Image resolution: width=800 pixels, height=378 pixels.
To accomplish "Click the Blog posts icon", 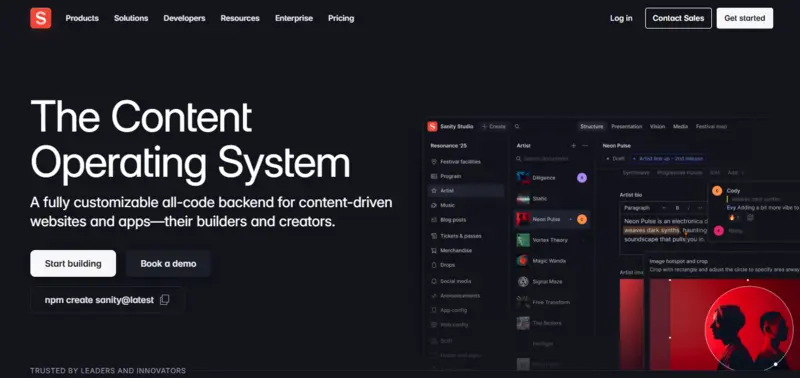I will (x=434, y=220).
